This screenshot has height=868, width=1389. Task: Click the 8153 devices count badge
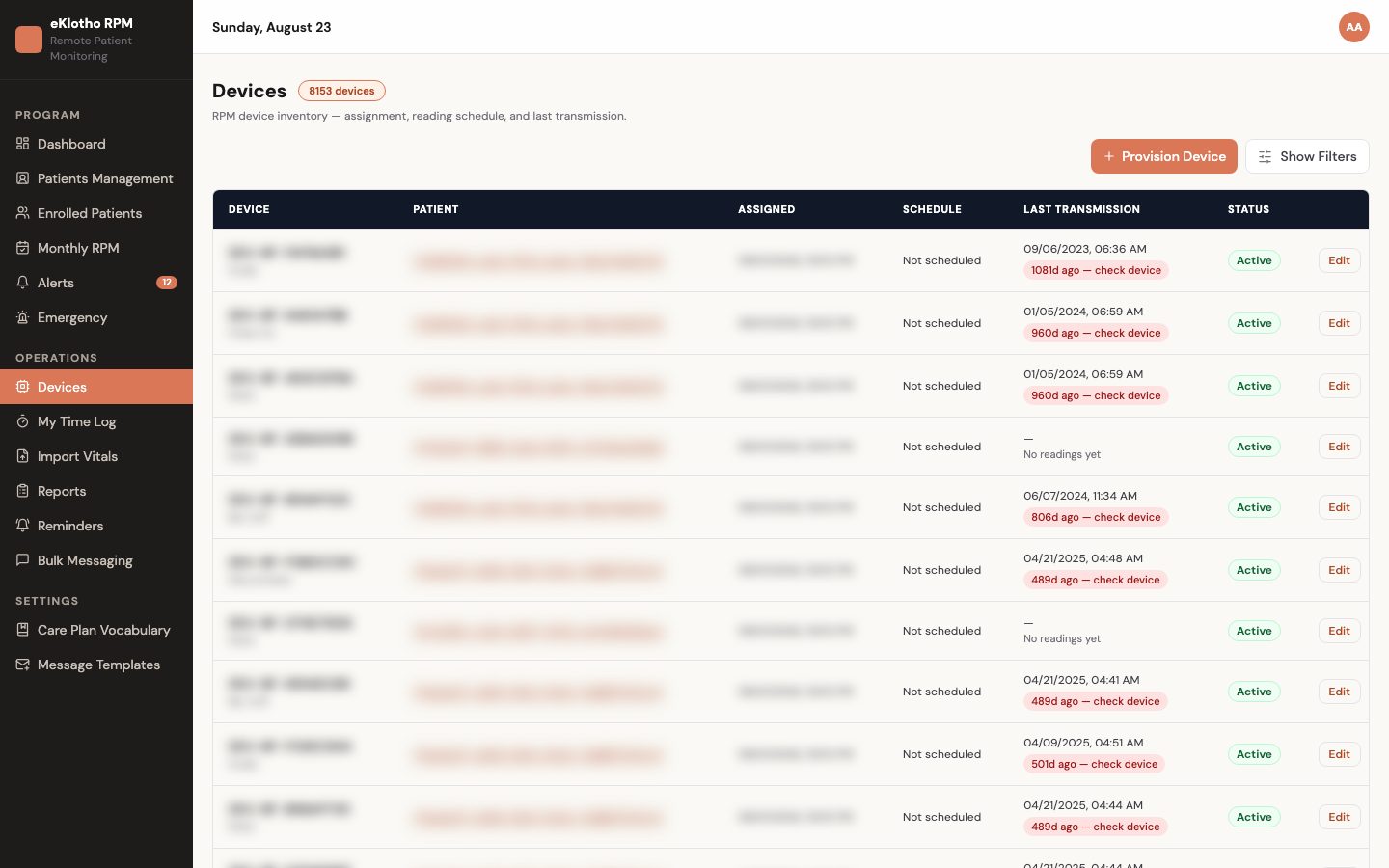pyautogui.click(x=341, y=91)
